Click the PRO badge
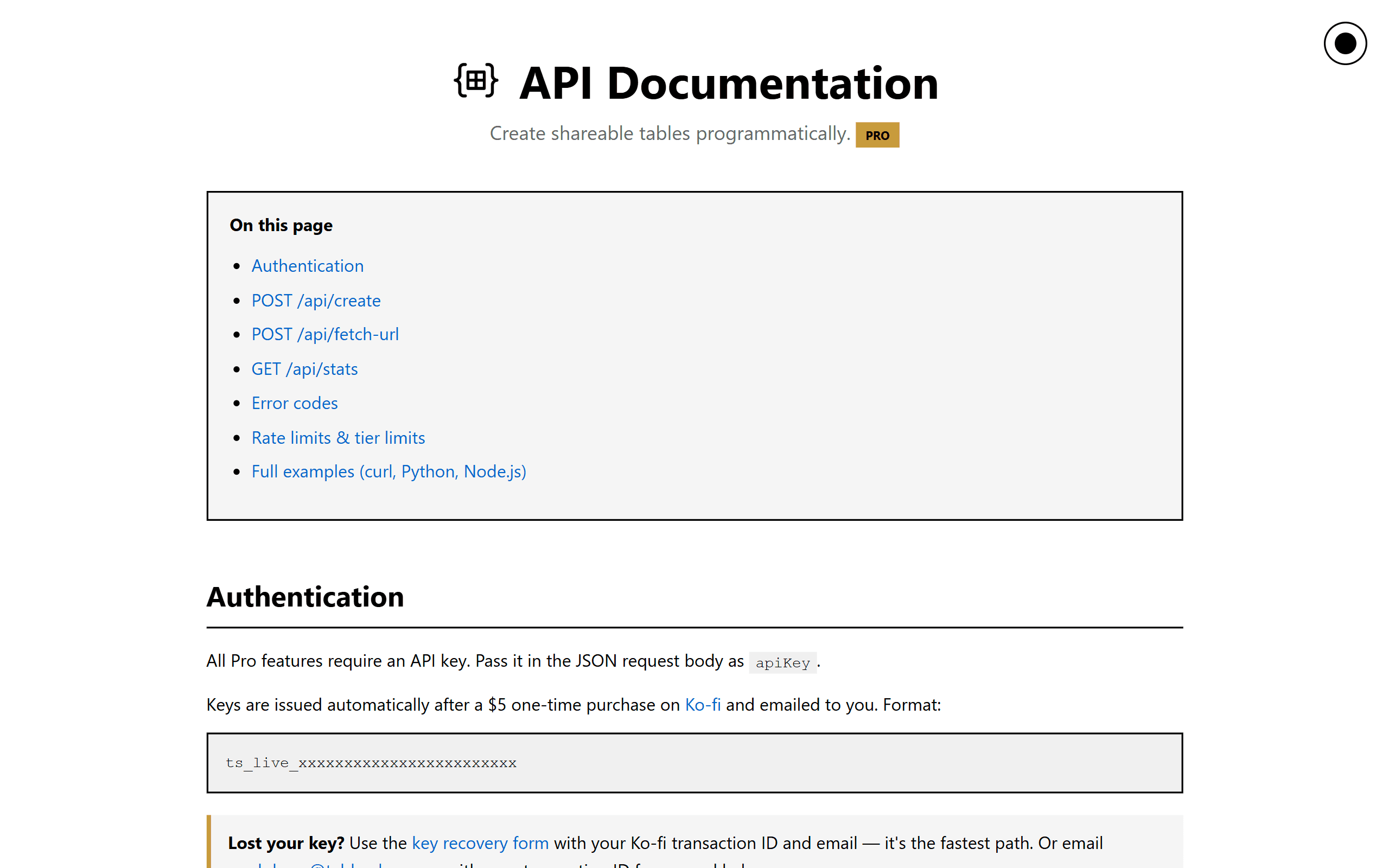1389x868 pixels. (x=877, y=135)
